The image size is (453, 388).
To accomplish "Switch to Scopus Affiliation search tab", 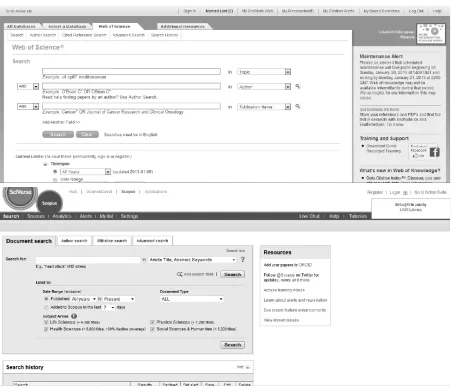I will click(x=112, y=241).
